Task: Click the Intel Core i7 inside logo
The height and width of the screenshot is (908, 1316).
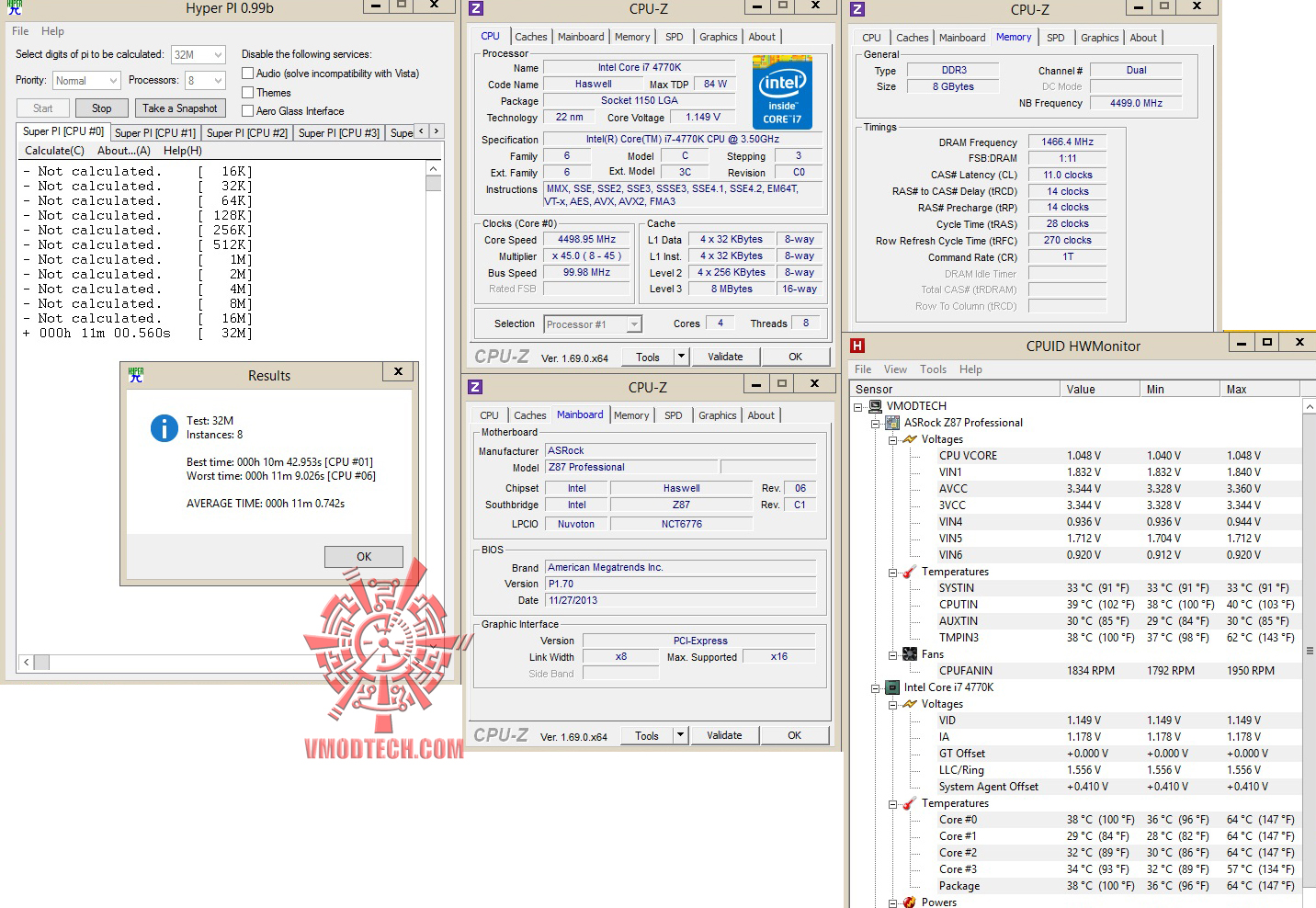Action: [782, 92]
